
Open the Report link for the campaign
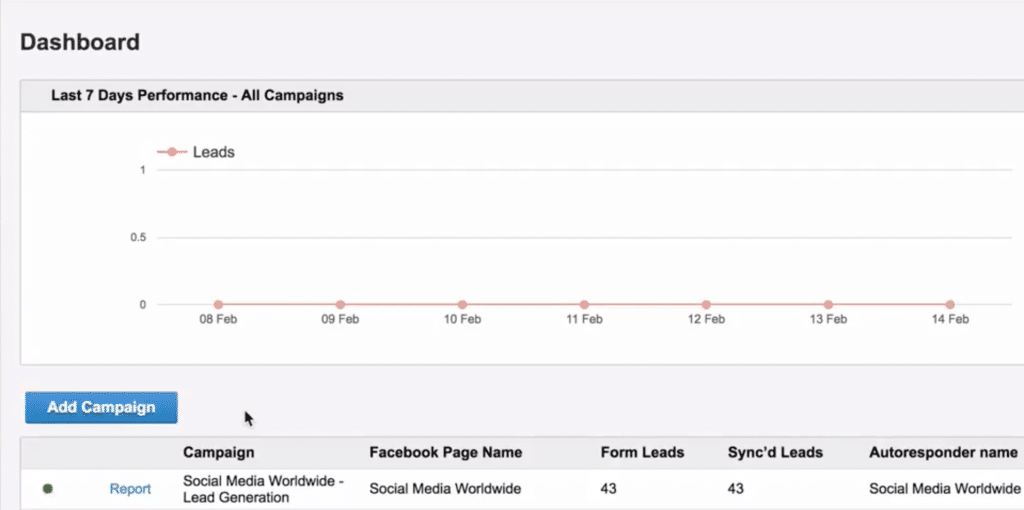[130, 489]
